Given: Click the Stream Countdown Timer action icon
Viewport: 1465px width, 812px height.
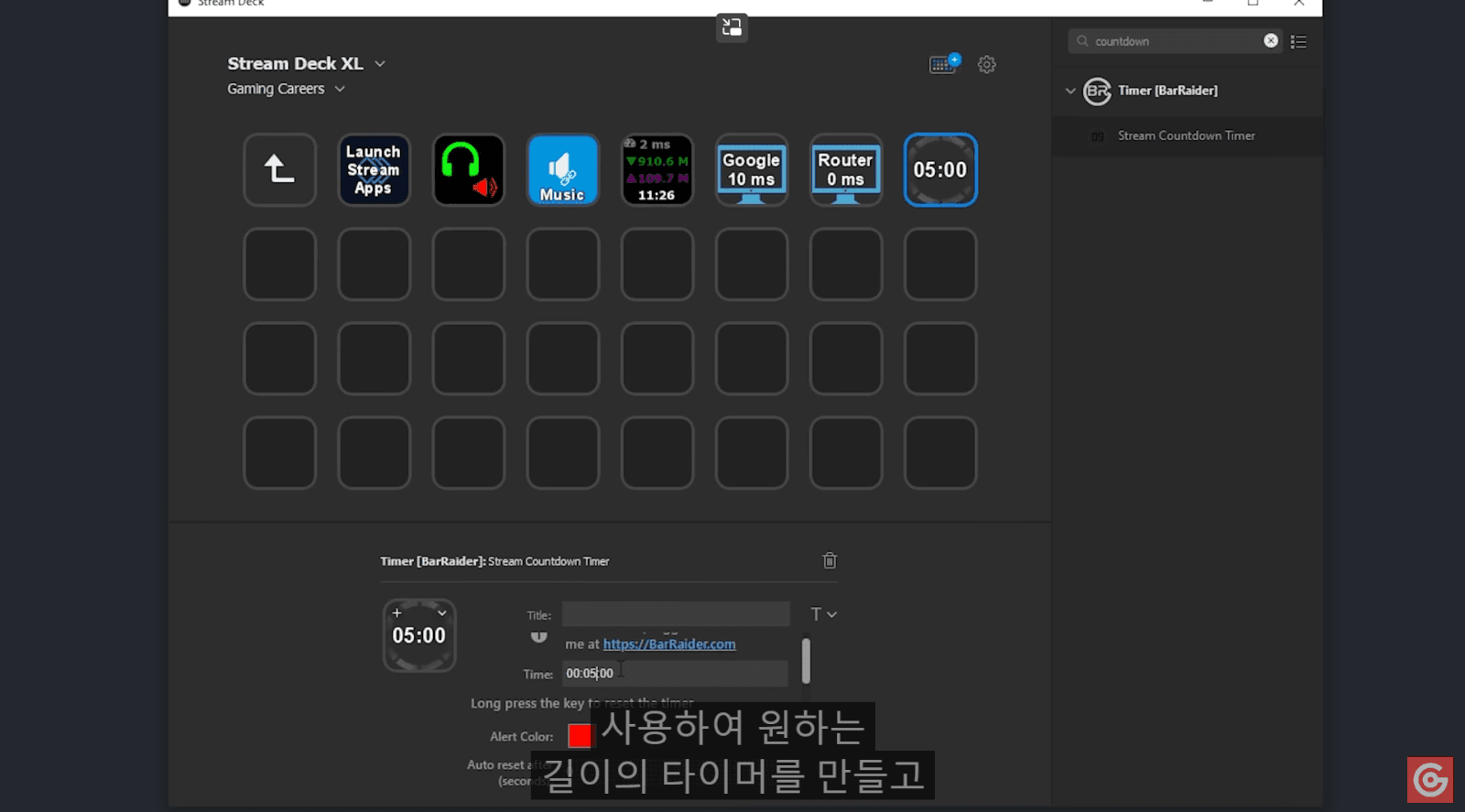Looking at the screenshot, I should tap(1097, 136).
